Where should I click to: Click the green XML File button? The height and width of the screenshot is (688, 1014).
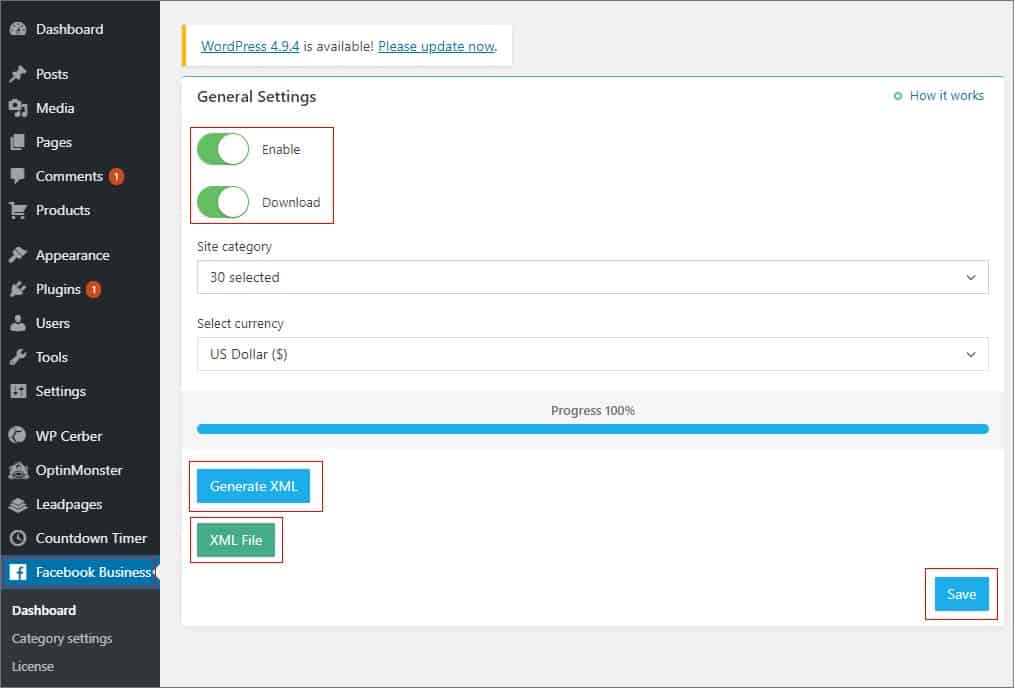click(236, 540)
